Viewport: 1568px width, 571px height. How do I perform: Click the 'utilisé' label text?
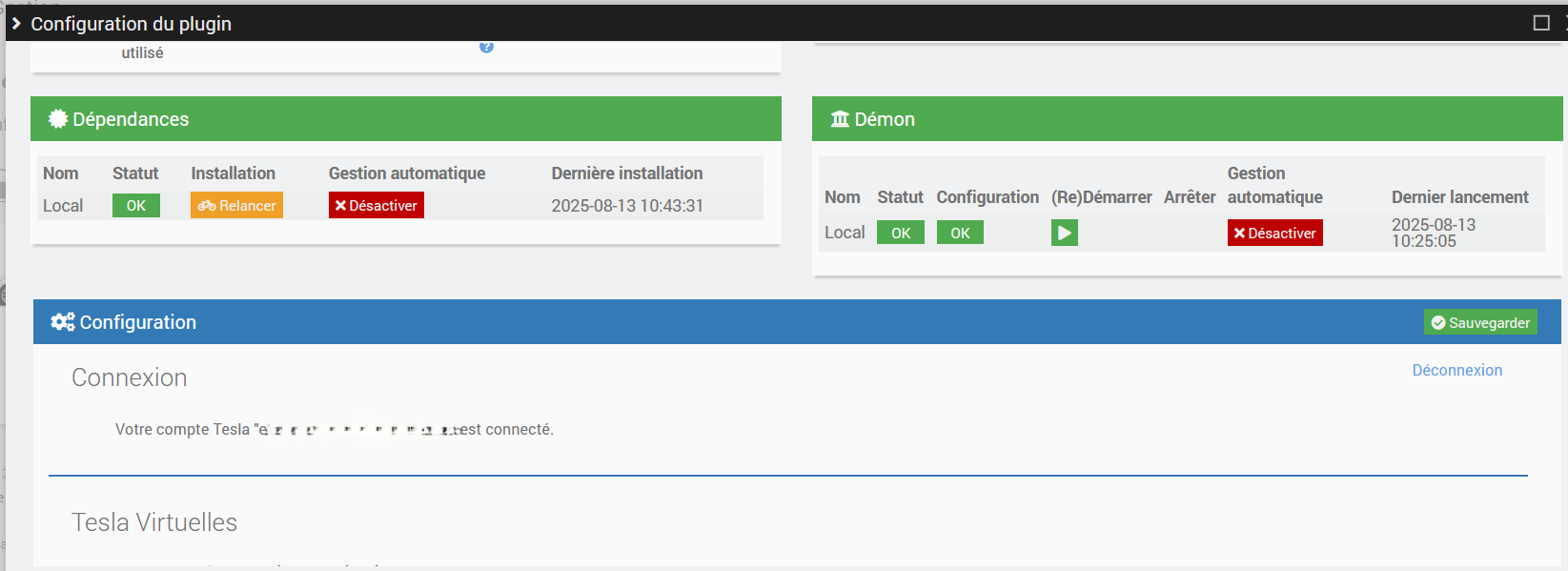(142, 53)
